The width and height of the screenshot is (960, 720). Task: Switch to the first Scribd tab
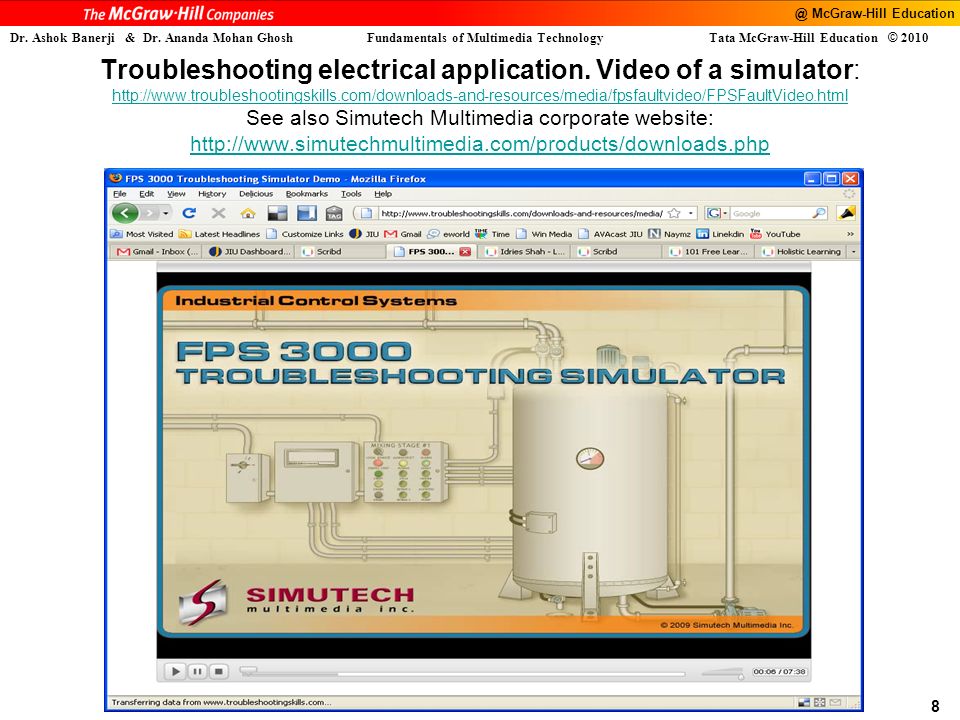pyautogui.click(x=342, y=252)
